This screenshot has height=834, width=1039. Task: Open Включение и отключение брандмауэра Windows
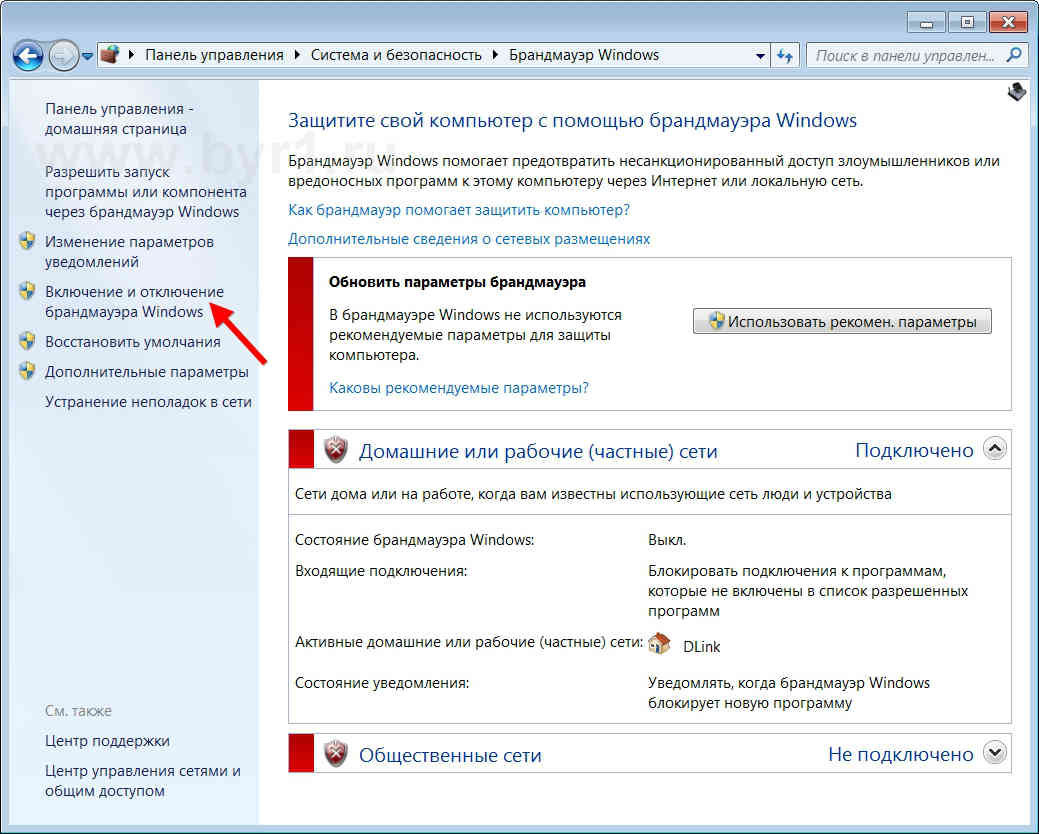pos(134,301)
